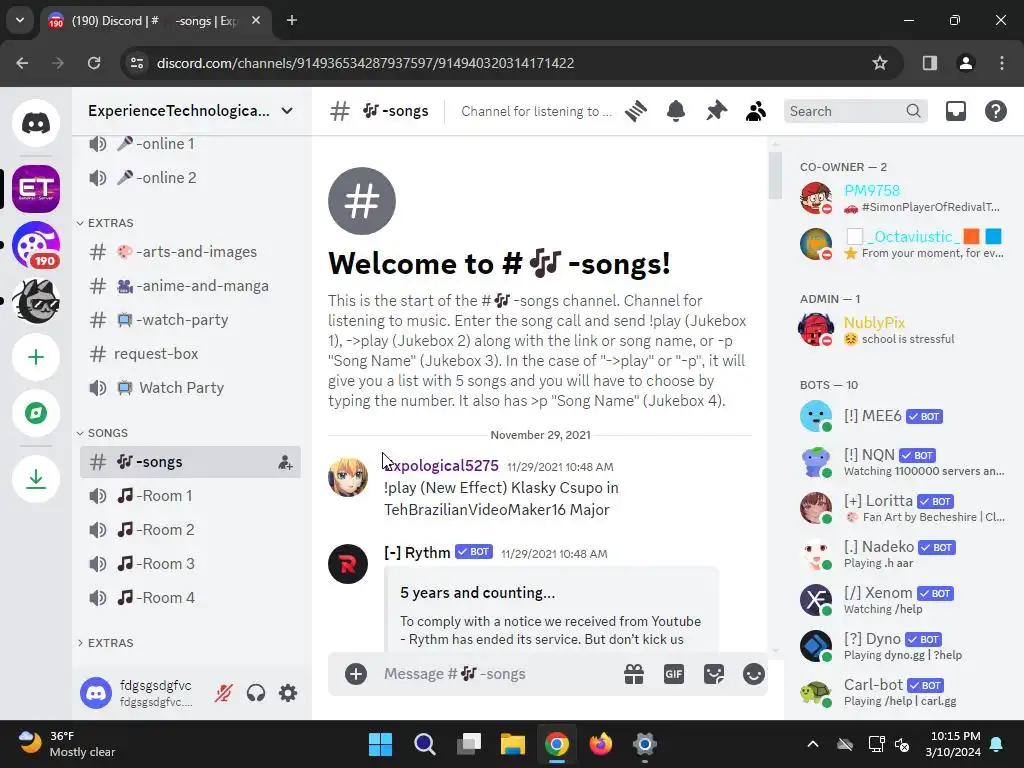
Task: Click plus attach button in message bar
Action: (356, 674)
